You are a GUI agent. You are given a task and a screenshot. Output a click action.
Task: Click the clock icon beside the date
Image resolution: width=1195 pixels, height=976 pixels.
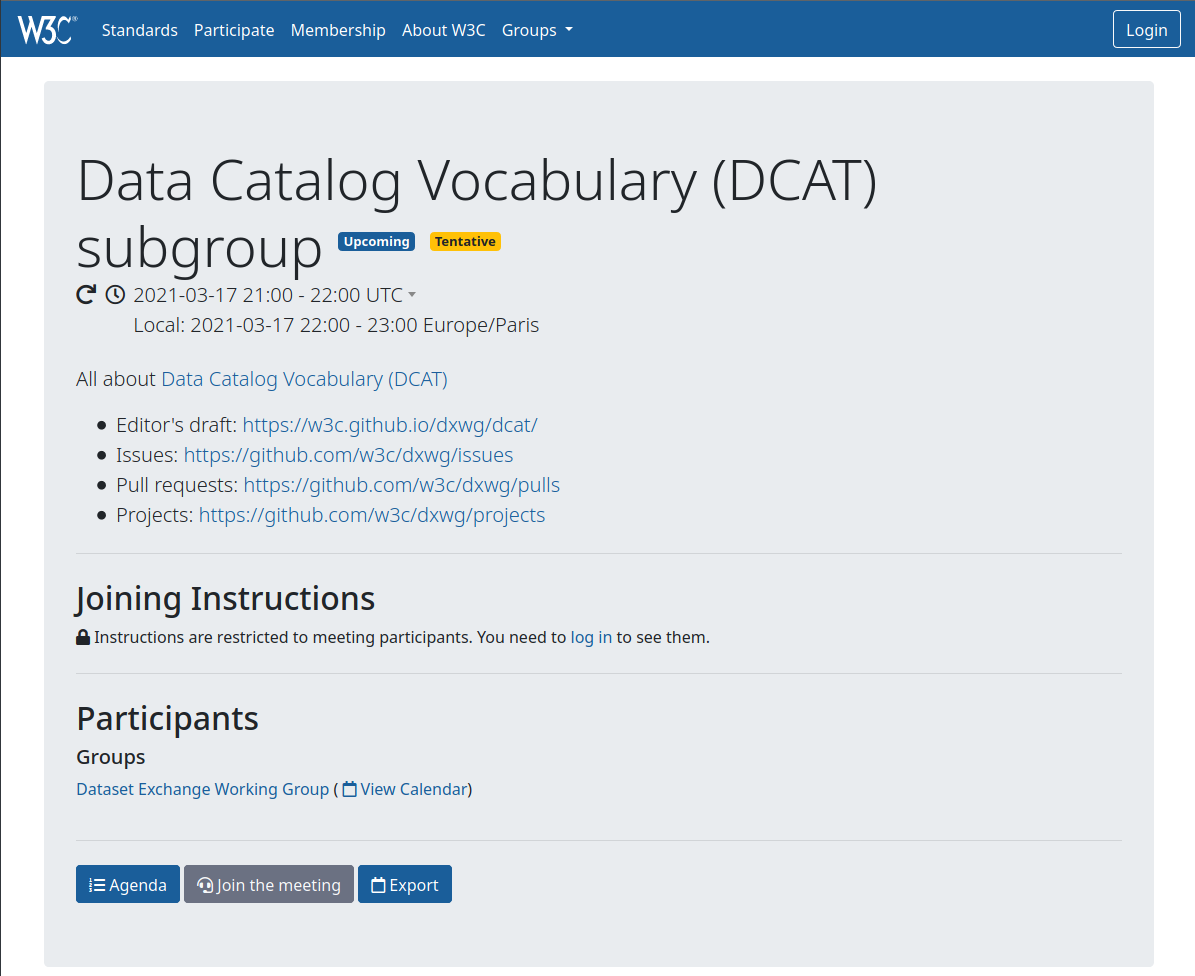tap(115, 295)
